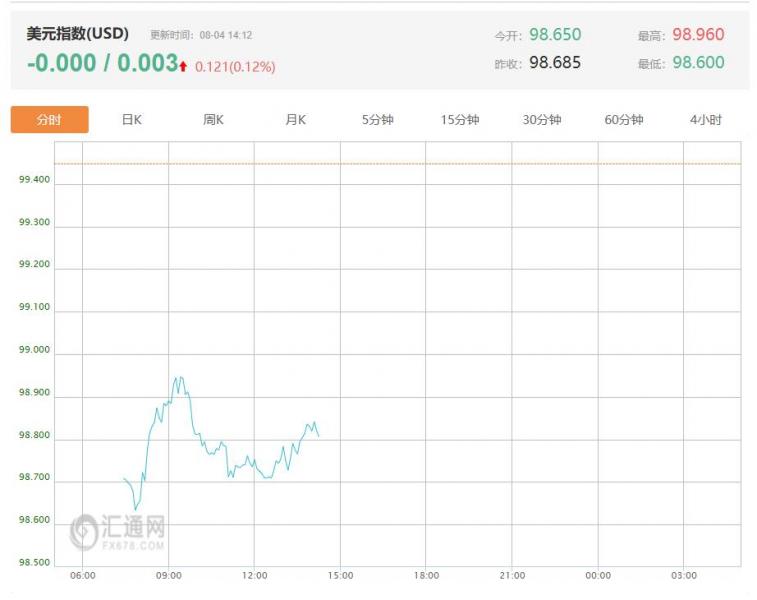Select the 15分钟 interval tab
This screenshot has width=757, height=600.
(x=460, y=120)
